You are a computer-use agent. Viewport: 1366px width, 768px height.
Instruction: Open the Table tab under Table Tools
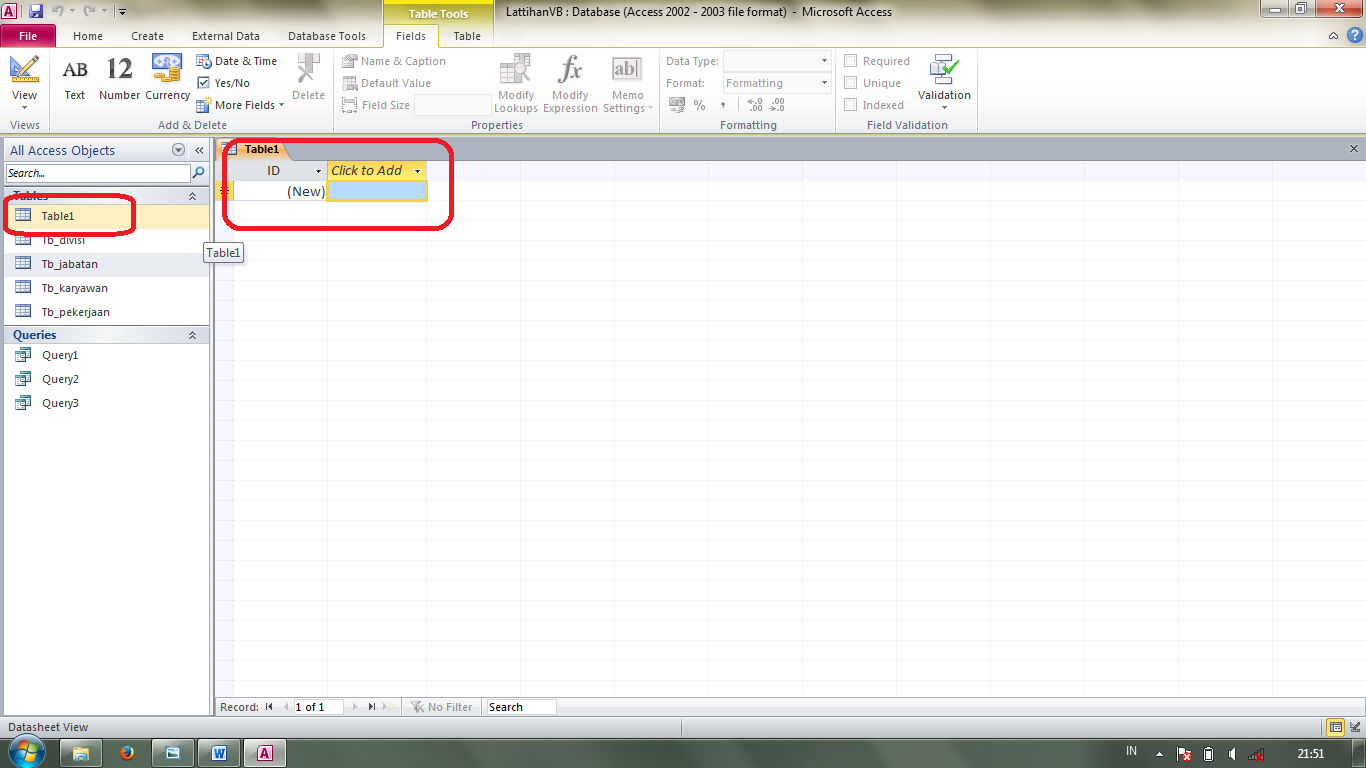(x=466, y=35)
